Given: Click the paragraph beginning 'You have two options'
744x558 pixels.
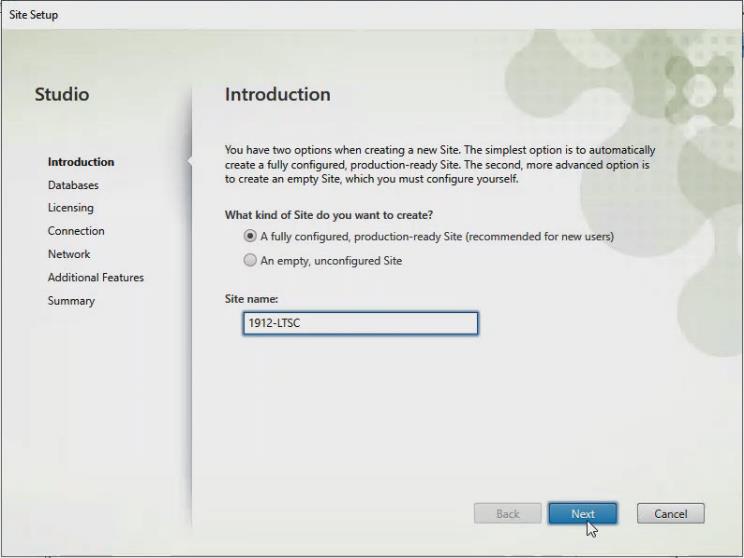Looking at the screenshot, I should click(x=440, y=164).
